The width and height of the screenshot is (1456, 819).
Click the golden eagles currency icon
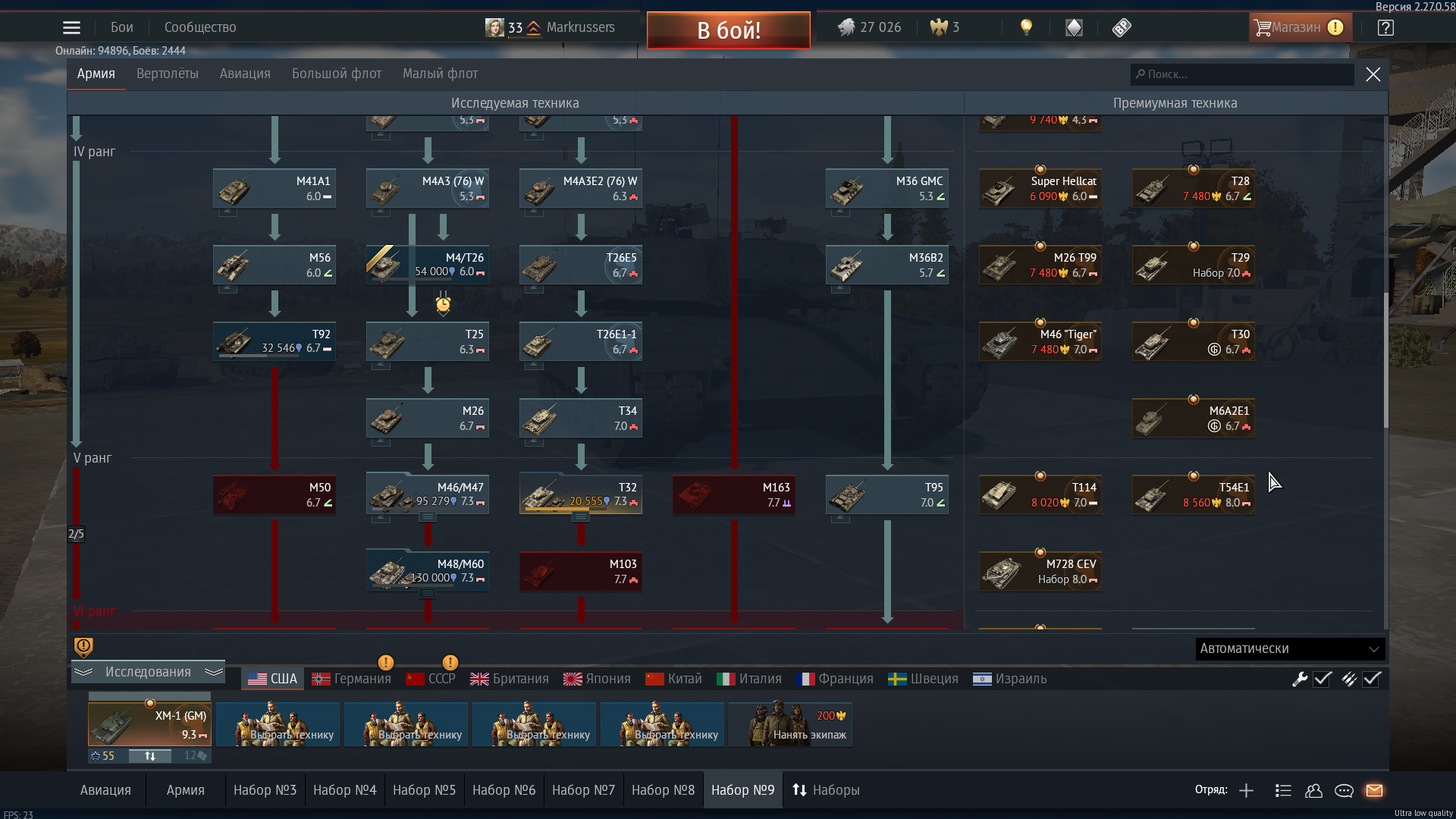pos(939,28)
